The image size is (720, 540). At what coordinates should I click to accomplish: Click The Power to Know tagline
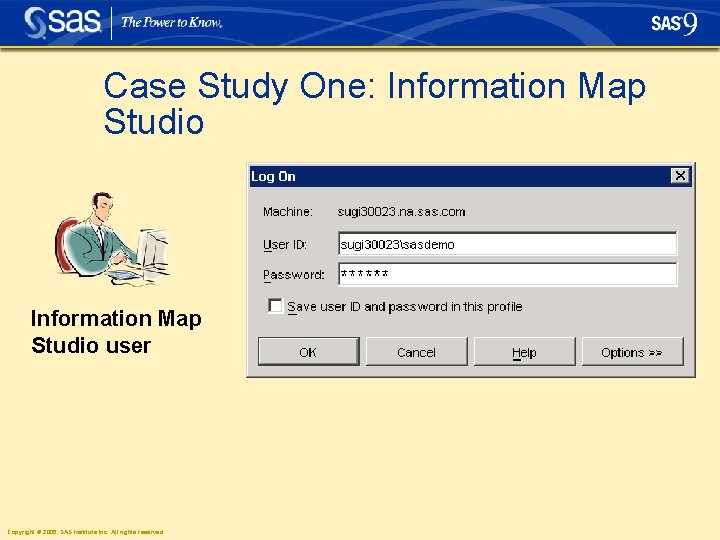coord(172,22)
